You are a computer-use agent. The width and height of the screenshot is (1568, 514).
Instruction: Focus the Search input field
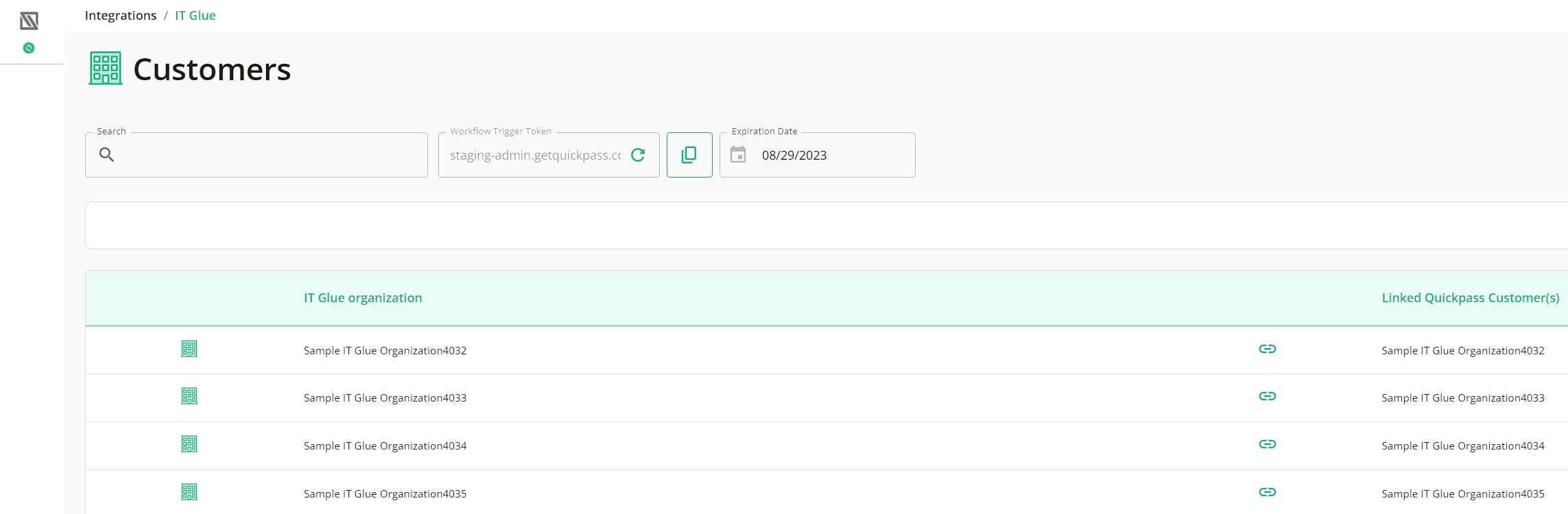coord(257,155)
